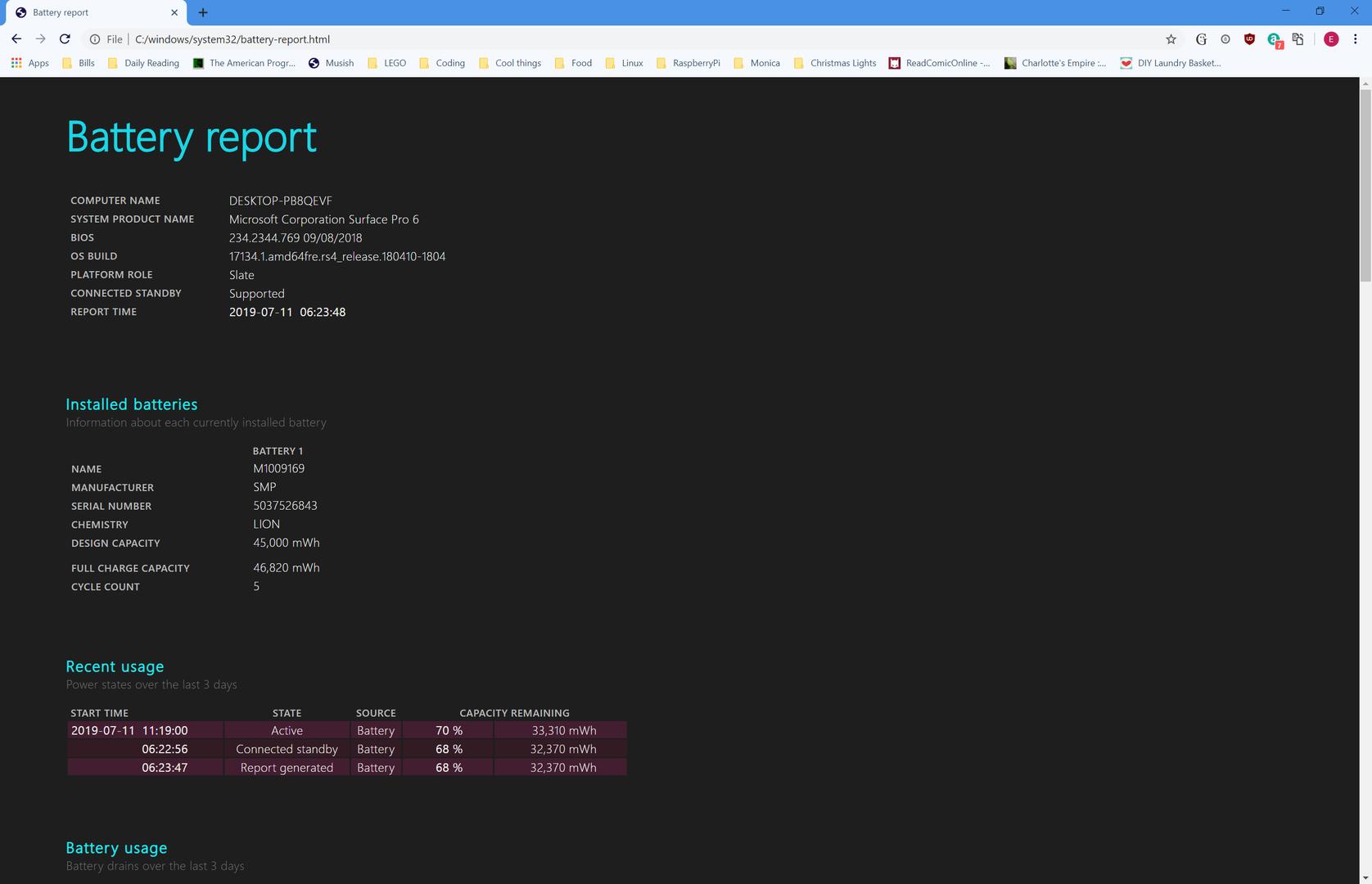Click the cycle count value 5
Screen dimensions: 1372x884
pos(256,586)
